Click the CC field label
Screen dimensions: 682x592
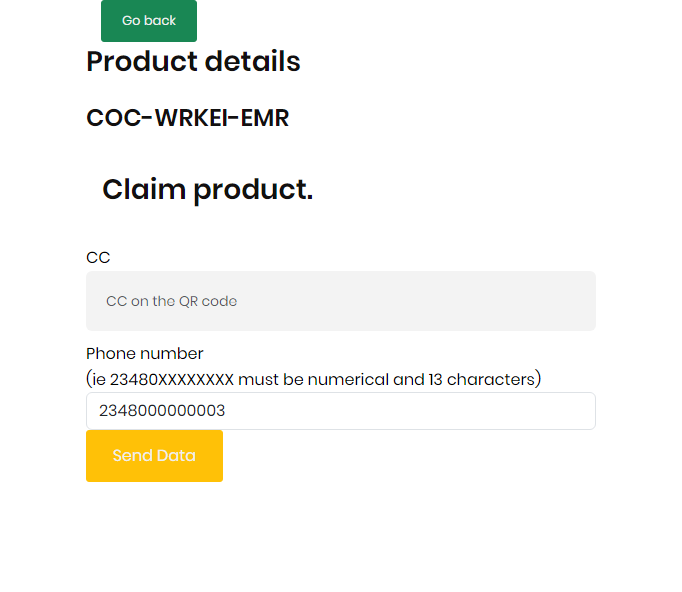[x=98, y=258]
